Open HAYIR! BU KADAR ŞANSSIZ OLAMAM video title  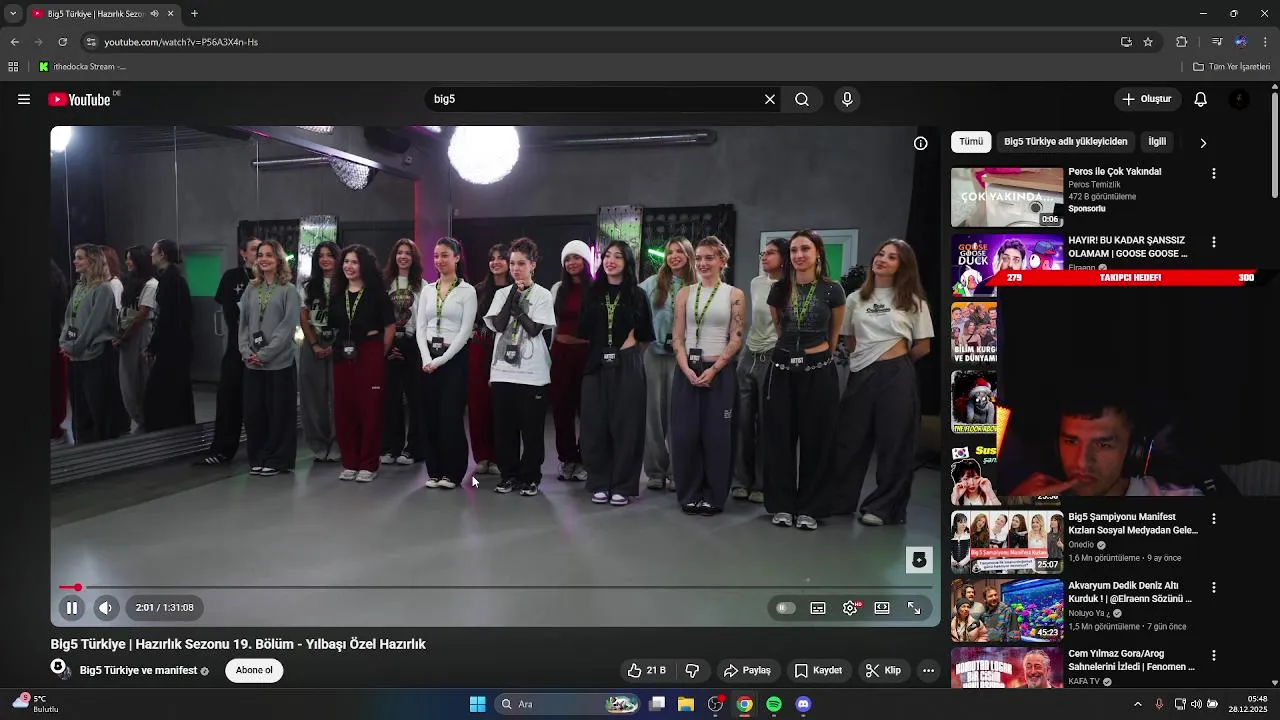pyautogui.click(x=1127, y=247)
